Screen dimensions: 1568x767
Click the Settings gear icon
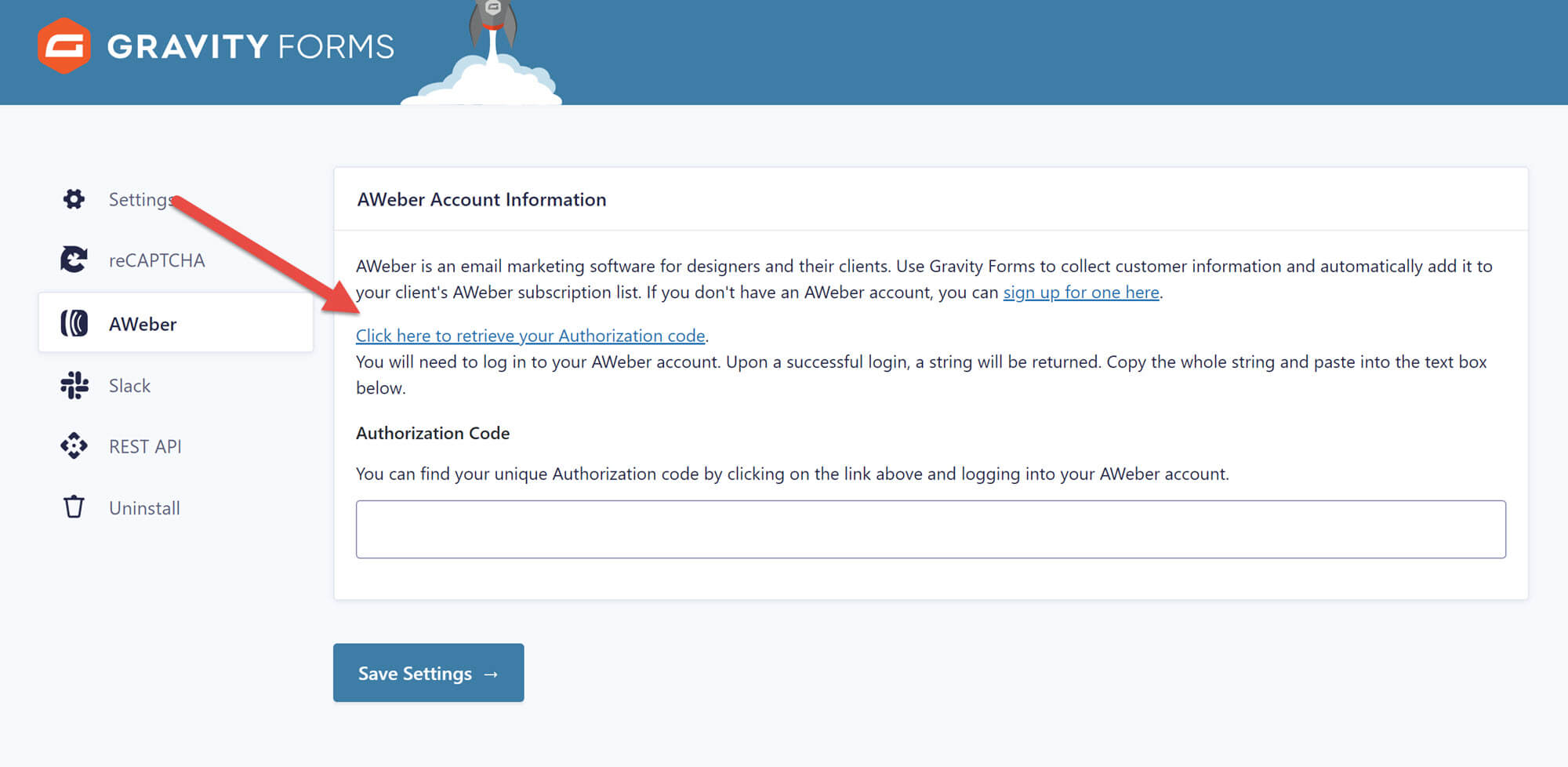pos(74,199)
